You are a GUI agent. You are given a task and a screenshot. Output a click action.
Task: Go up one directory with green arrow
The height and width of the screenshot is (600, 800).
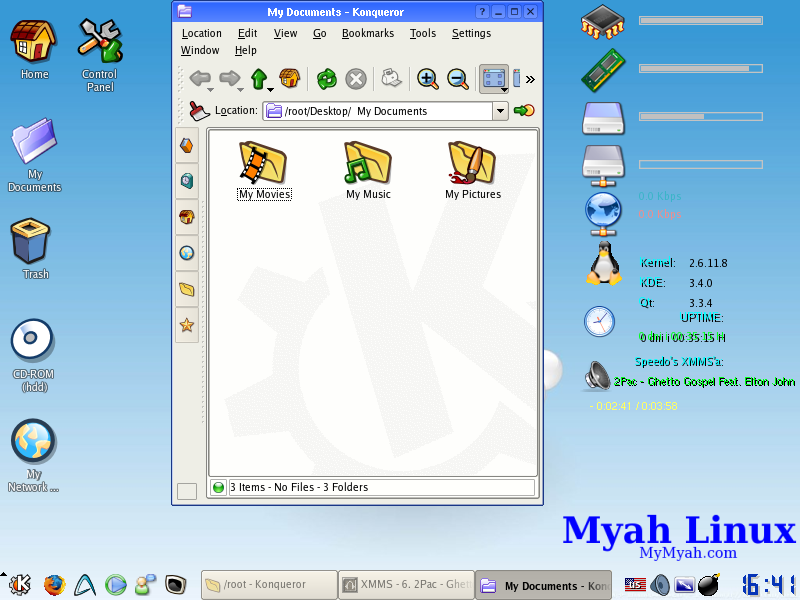tap(259, 79)
